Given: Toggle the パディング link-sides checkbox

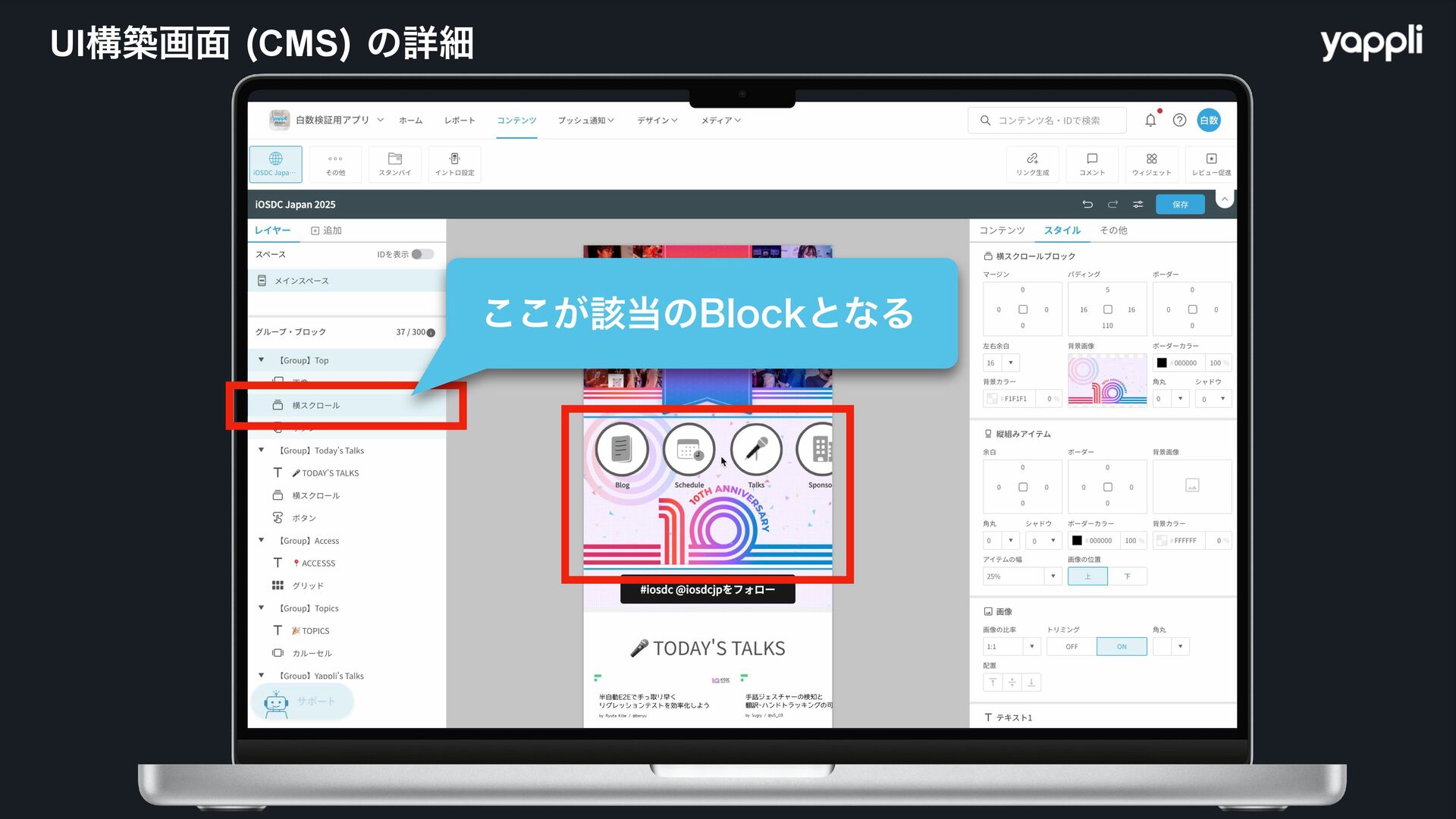Looking at the screenshot, I should point(1107,309).
